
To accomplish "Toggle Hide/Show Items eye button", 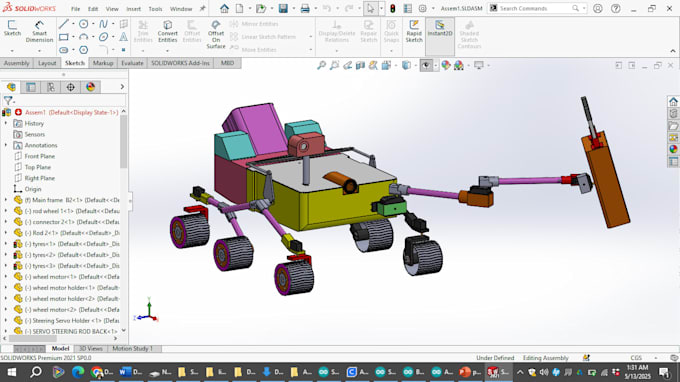I will pyautogui.click(x=426, y=65).
